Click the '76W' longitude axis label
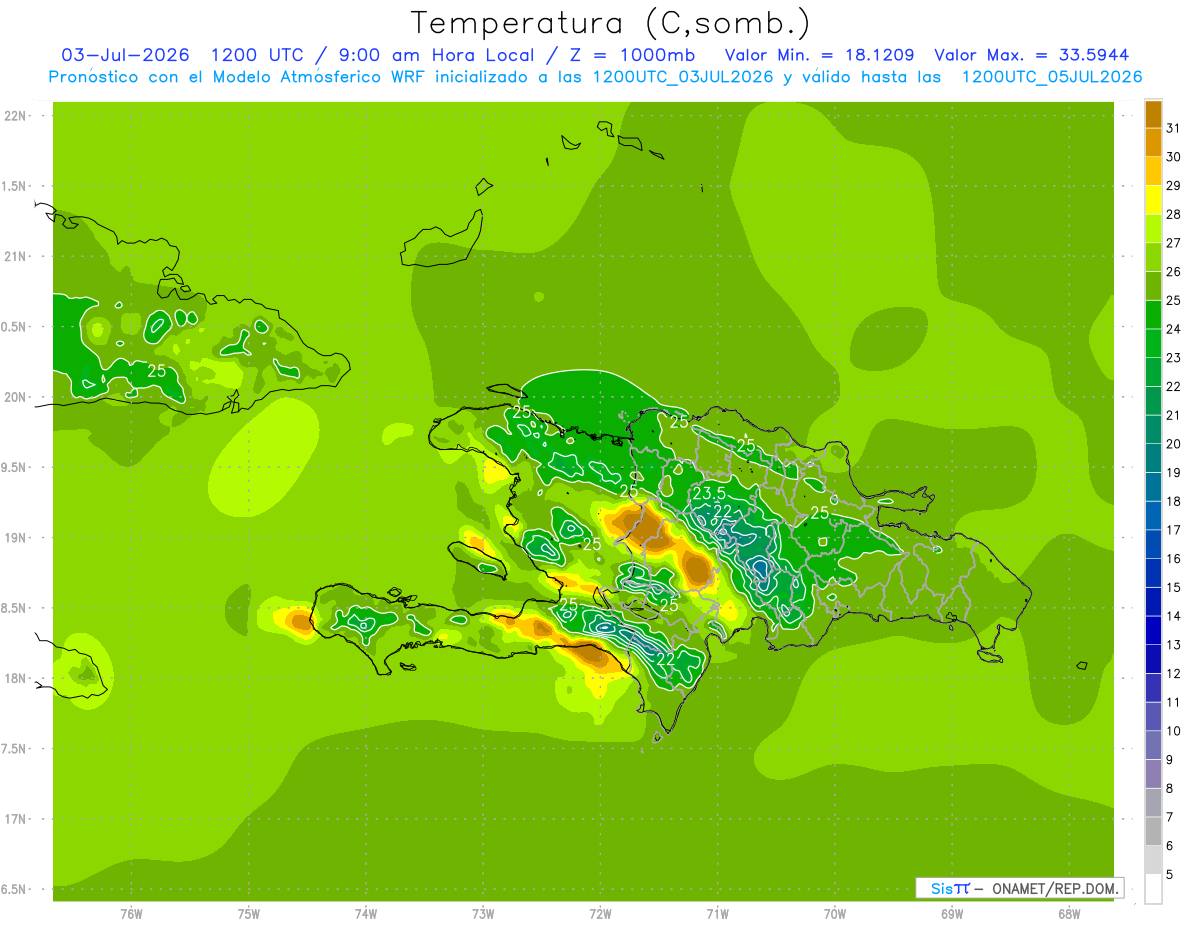 click(131, 913)
